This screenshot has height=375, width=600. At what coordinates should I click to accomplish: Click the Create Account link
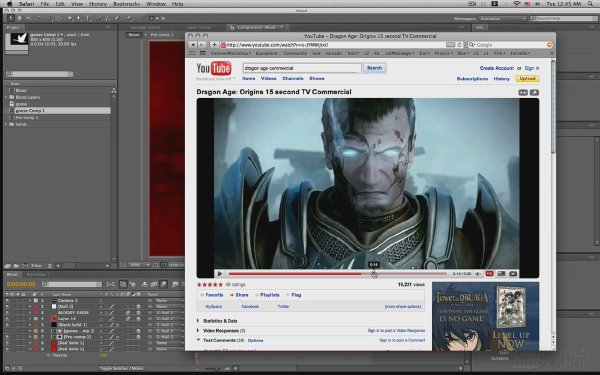[497, 68]
